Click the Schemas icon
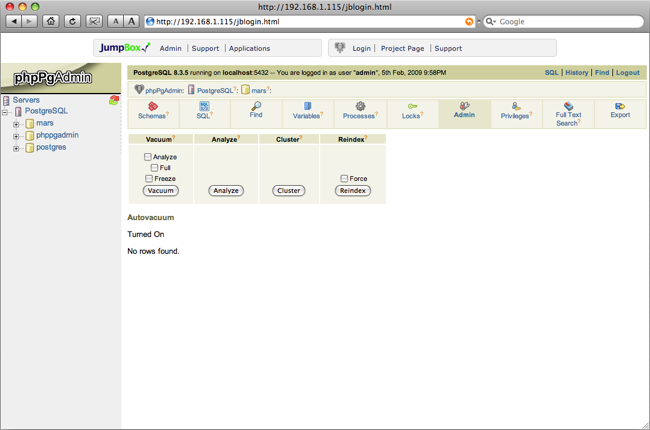 153,106
